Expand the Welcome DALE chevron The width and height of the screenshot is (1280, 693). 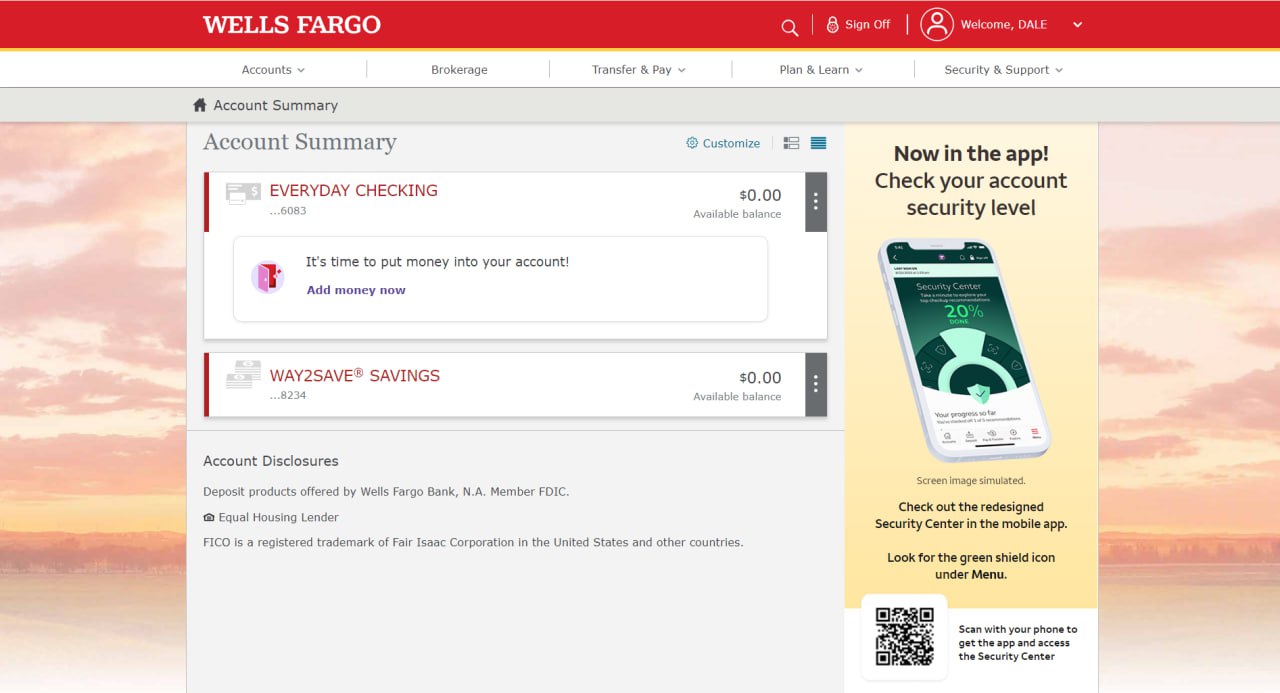[x=1077, y=25]
